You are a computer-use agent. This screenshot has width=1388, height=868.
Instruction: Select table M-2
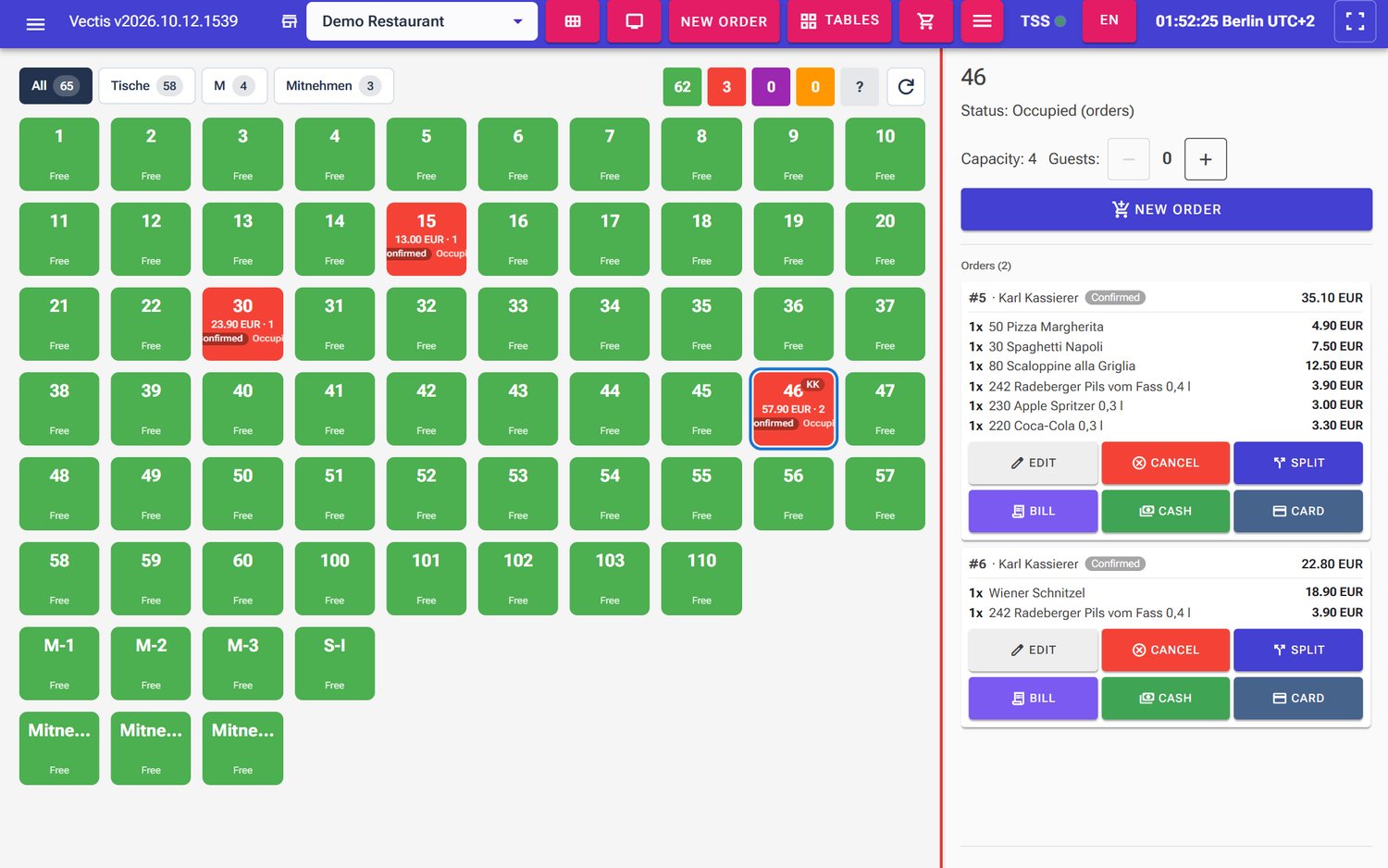pyautogui.click(x=151, y=663)
